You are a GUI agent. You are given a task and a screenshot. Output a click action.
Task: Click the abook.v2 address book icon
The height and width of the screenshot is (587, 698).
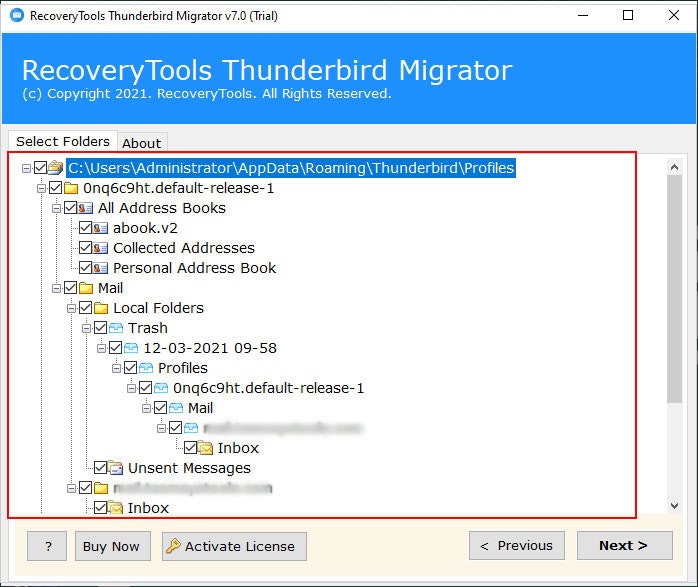click(x=101, y=228)
